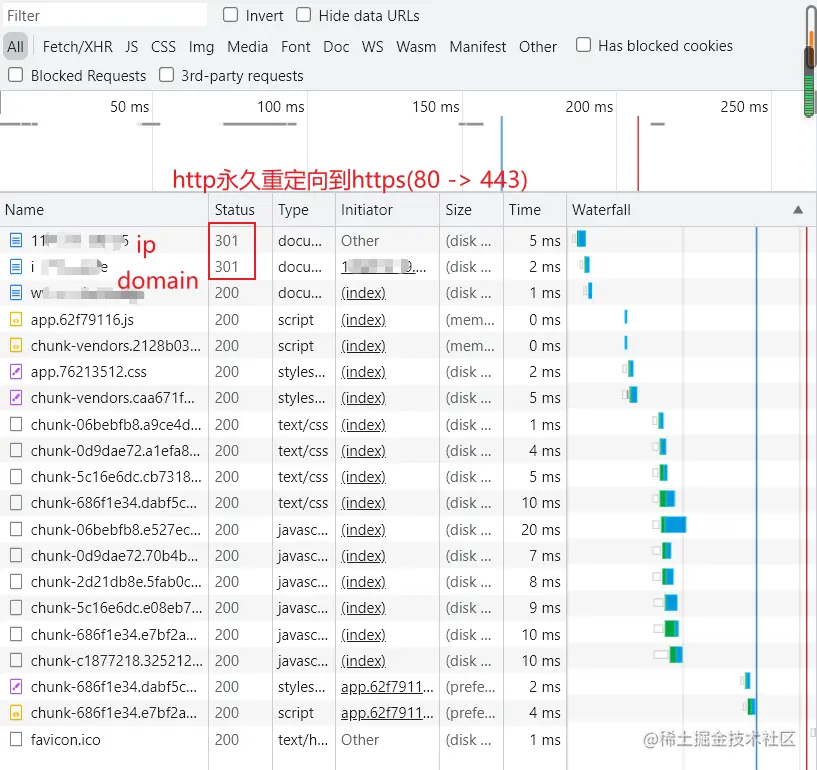This screenshot has width=817, height=770.
Task: Click script icon of chunk-vendors.2128b03 row
Action: pos(16,345)
